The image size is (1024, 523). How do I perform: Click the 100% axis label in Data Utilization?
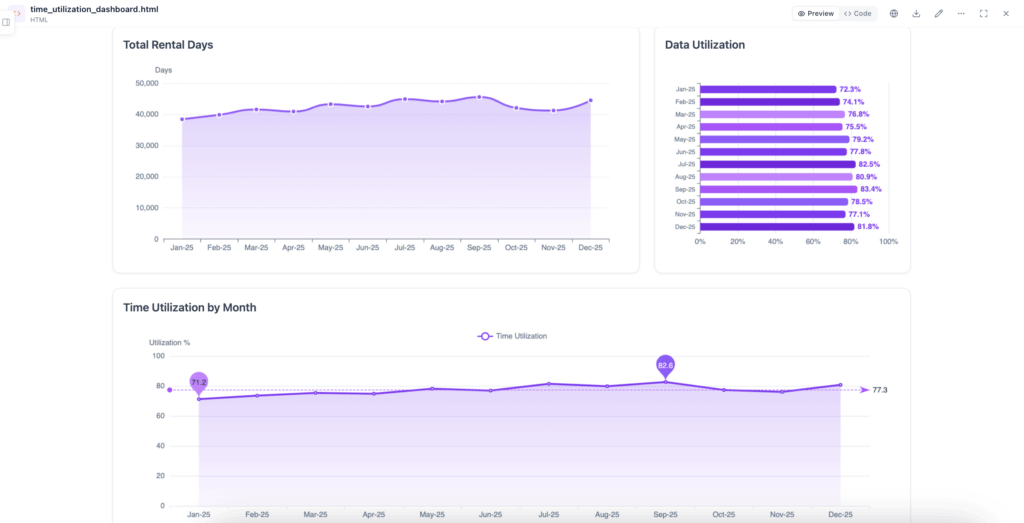pos(888,242)
